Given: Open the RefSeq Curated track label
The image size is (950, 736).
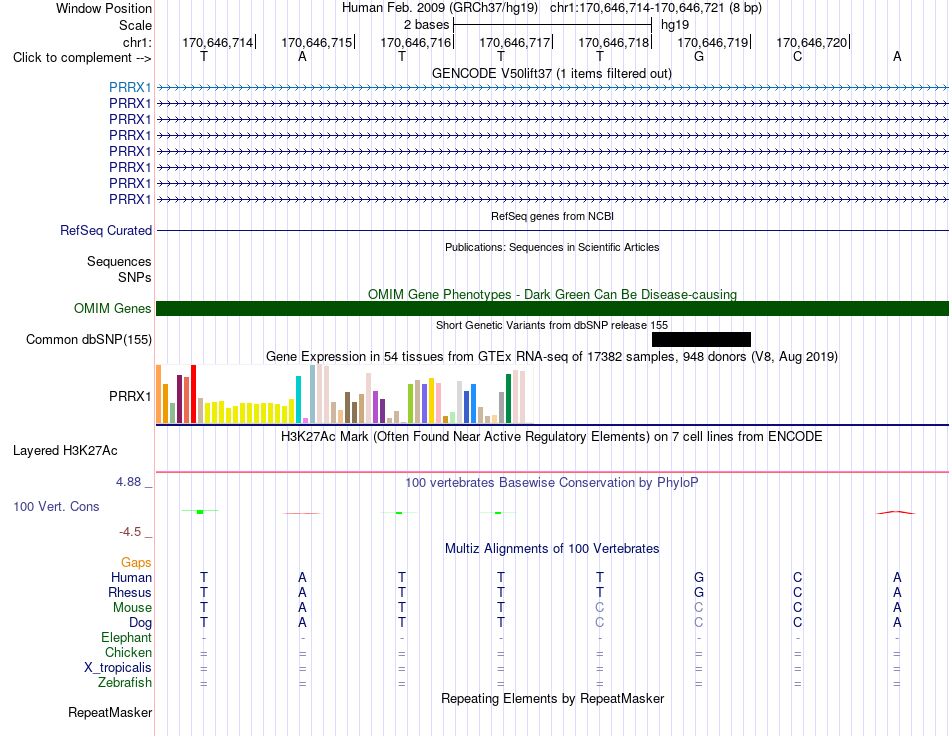Looking at the screenshot, I should (x=106, y=230).
